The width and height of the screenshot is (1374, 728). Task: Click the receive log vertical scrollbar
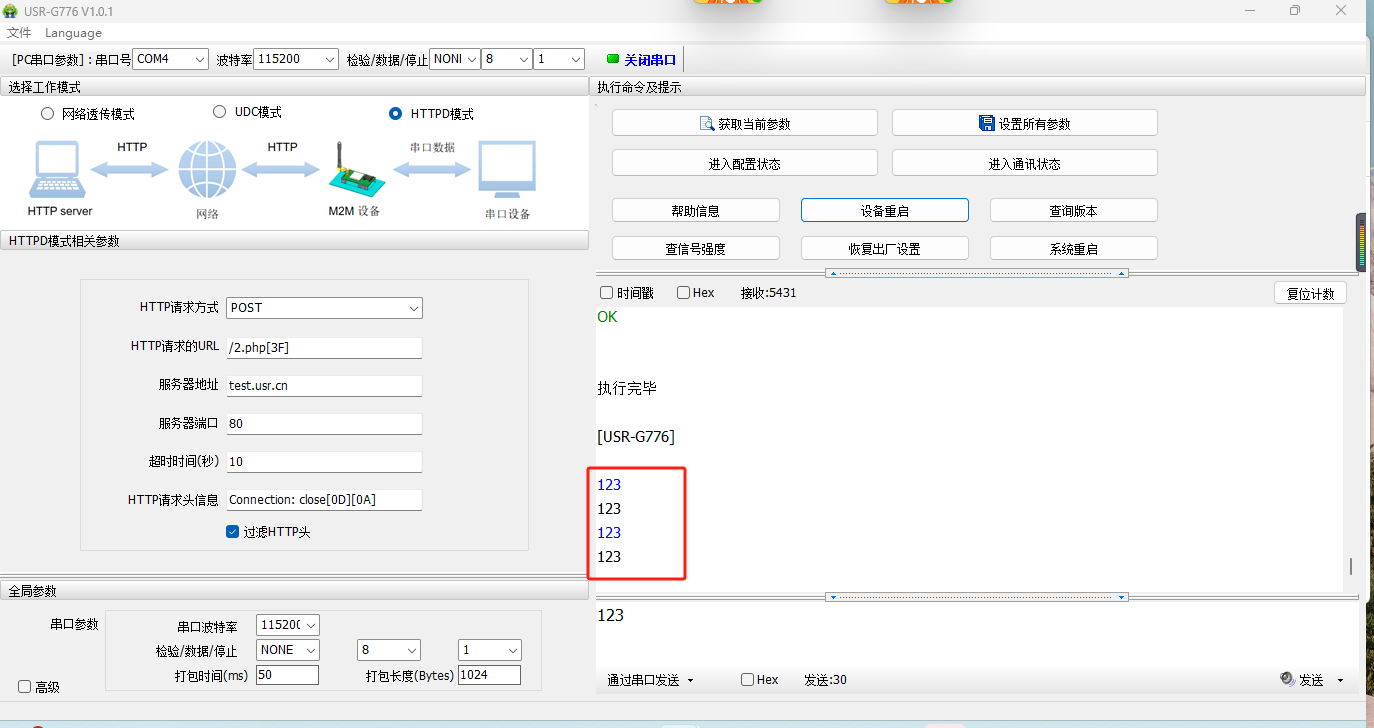tap(1350, 566)
